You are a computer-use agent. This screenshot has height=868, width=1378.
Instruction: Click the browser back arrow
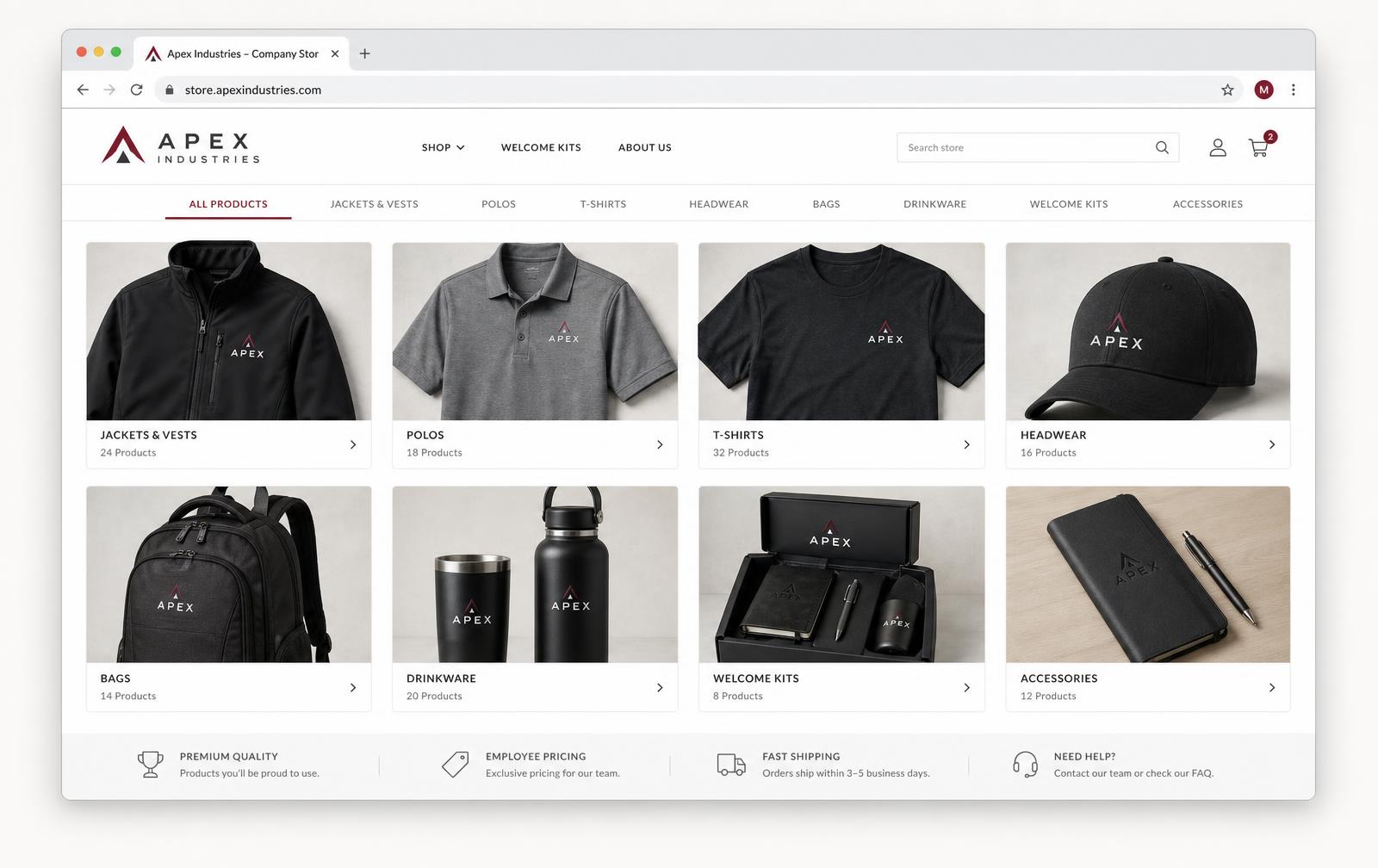coord(83,90)
